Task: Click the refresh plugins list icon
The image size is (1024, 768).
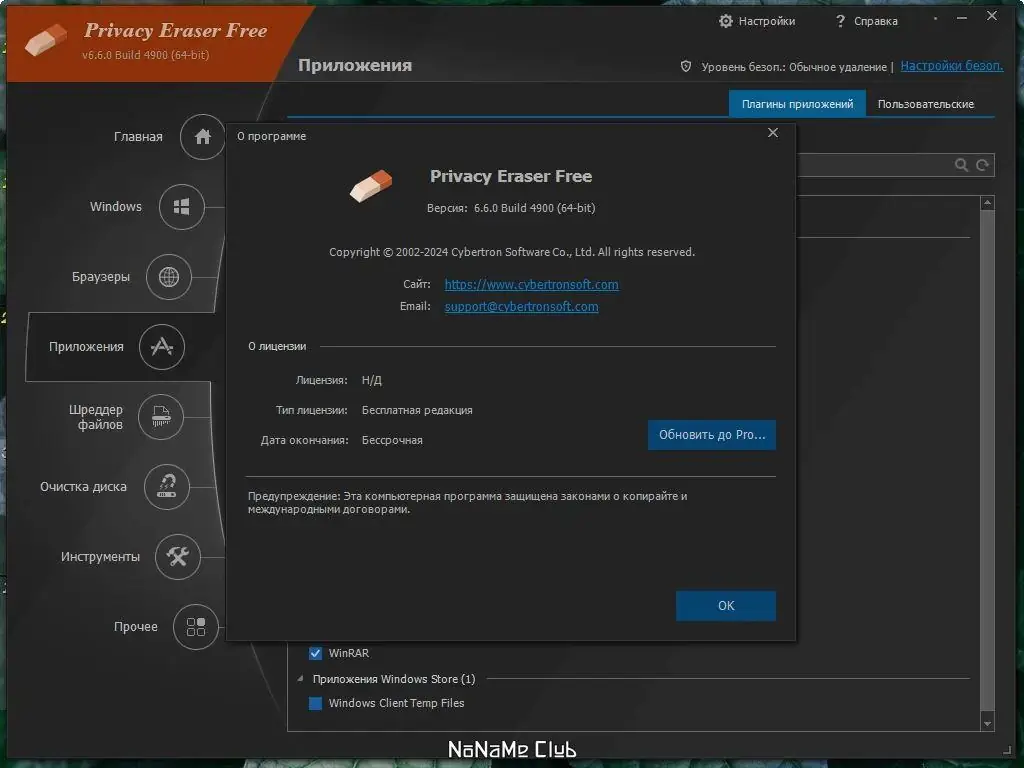Action: point(981,165)
